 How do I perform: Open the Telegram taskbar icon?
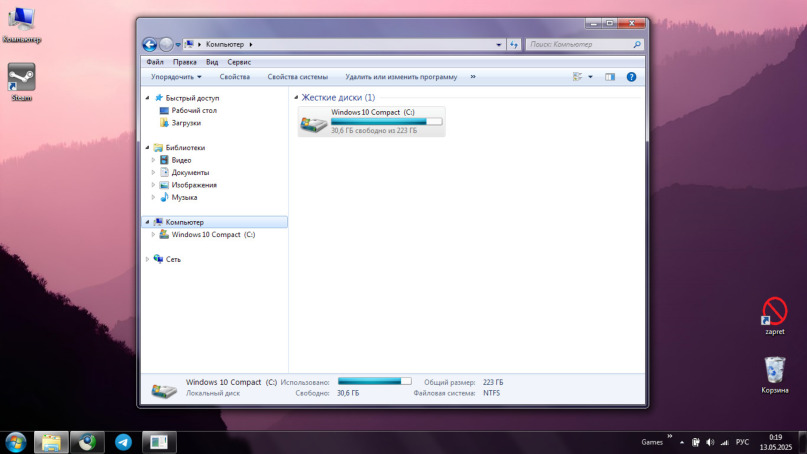coord(123,442)
